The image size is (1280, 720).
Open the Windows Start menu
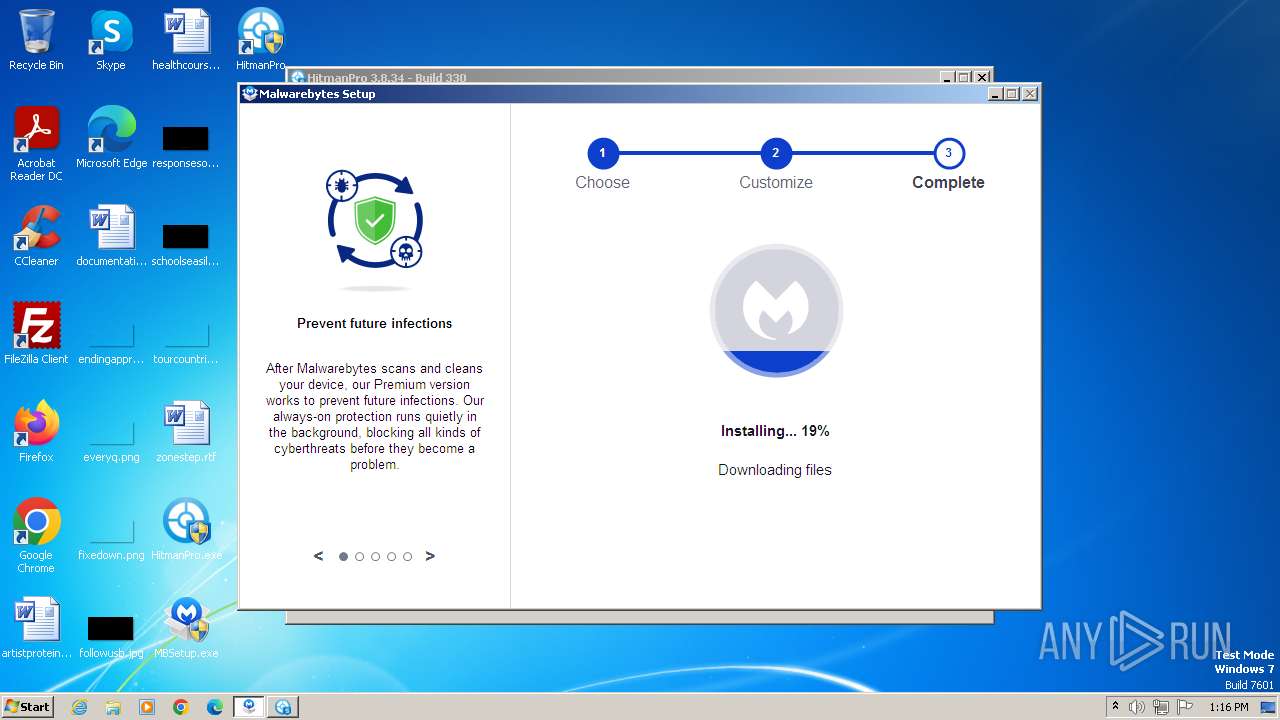(27, 706)
